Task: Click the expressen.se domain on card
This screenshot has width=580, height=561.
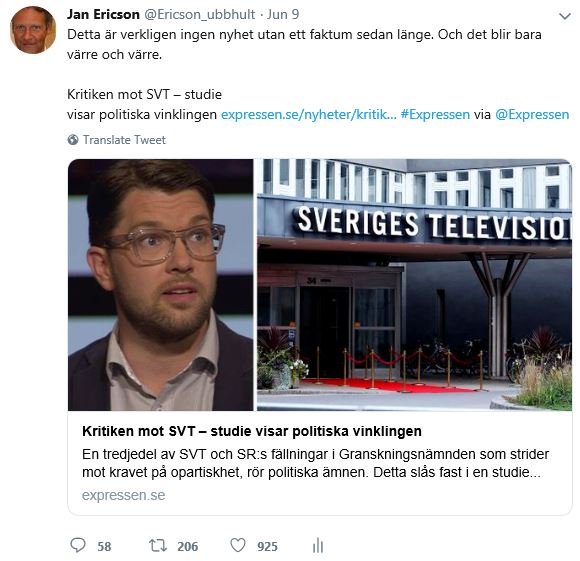Action: 124,495
